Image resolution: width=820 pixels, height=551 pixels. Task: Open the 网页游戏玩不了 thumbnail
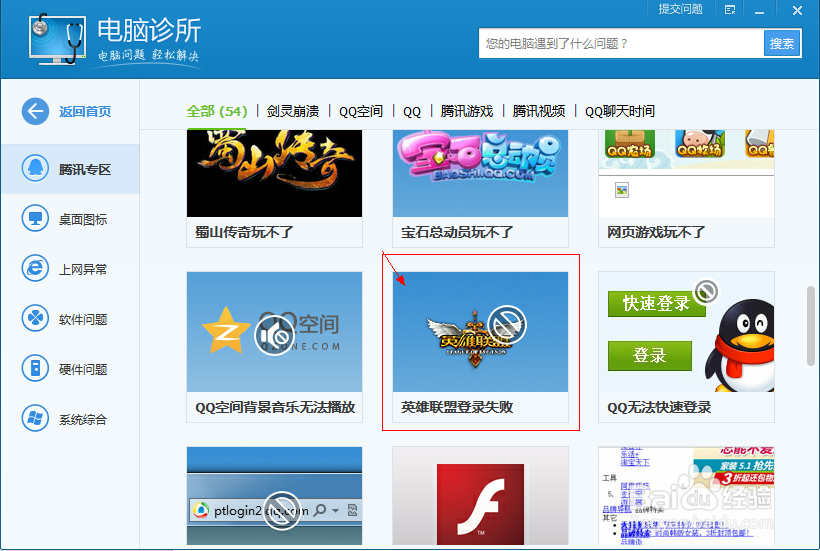686,173
